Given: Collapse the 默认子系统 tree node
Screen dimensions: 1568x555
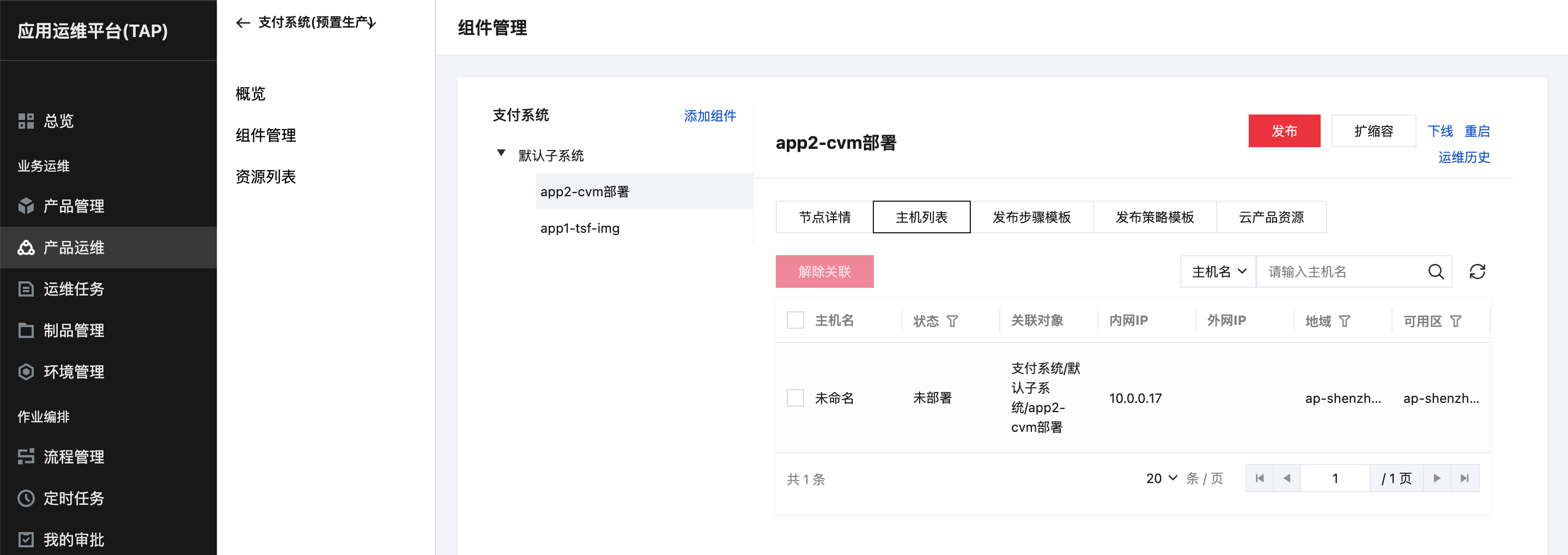Looking at the screenshot, I should tap(501, 154).
